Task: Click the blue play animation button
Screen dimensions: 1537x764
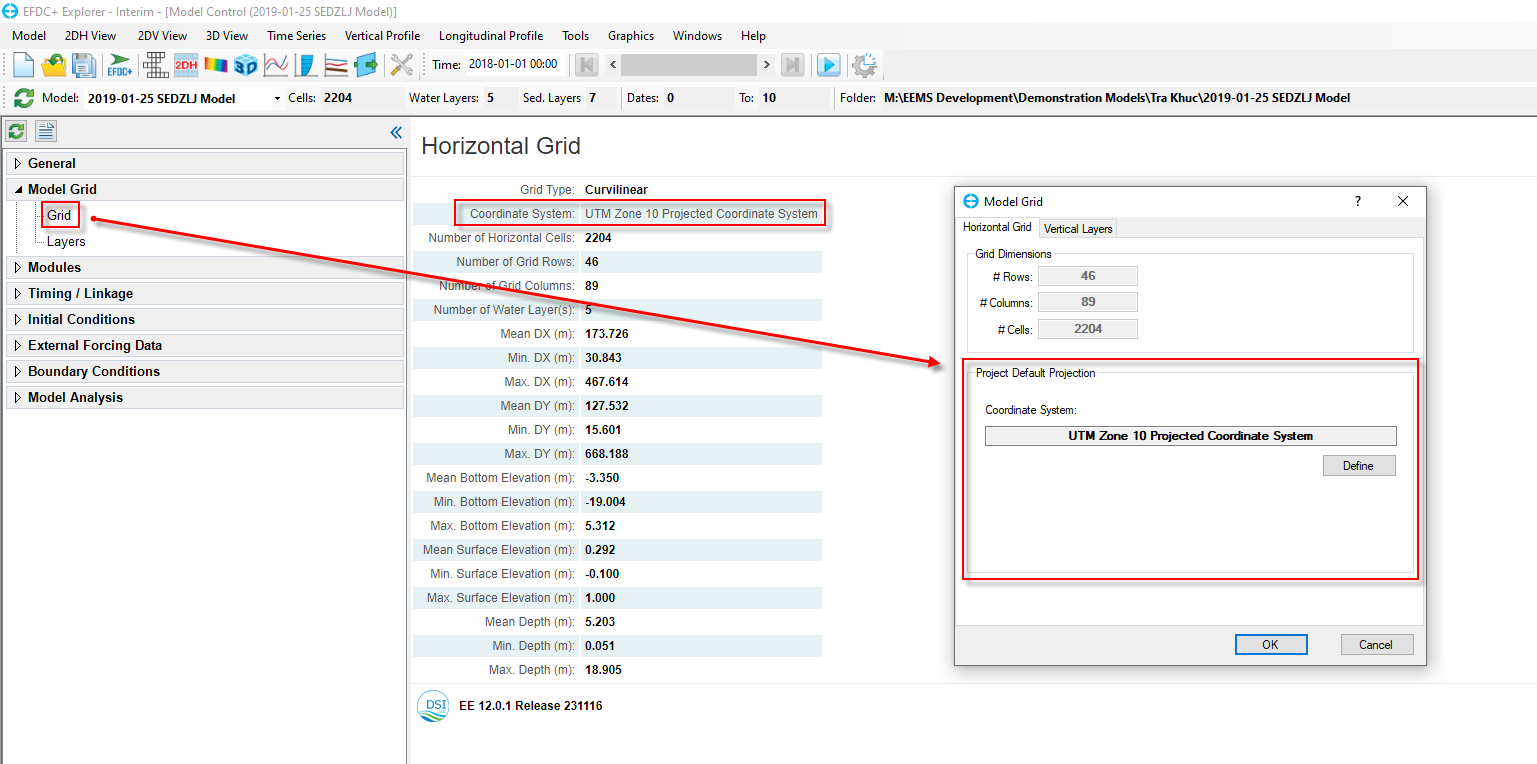Action: point(828,65)
